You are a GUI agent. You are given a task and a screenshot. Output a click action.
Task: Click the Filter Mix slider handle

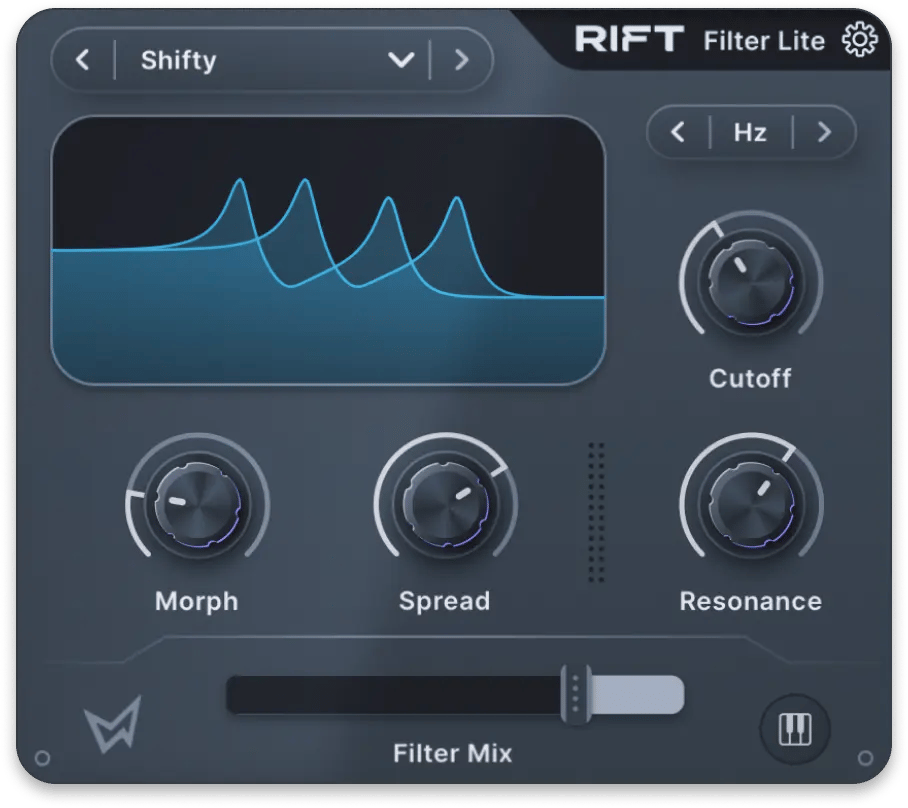[x=576, y=694]
